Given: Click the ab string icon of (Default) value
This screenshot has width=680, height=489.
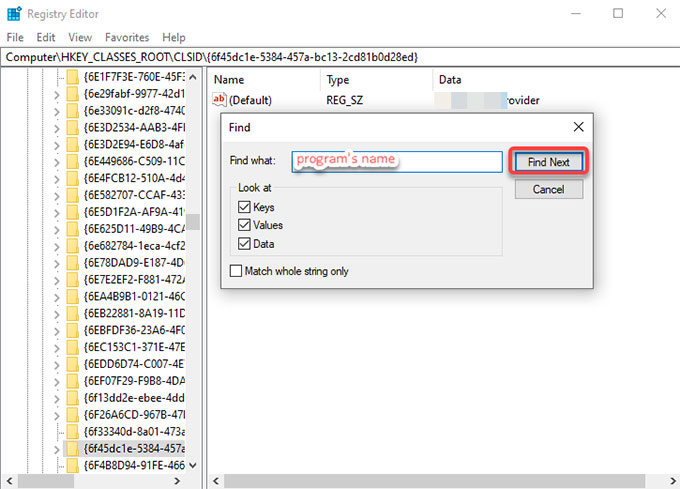Looking at the screenshot, I should (x=219, y=100).
